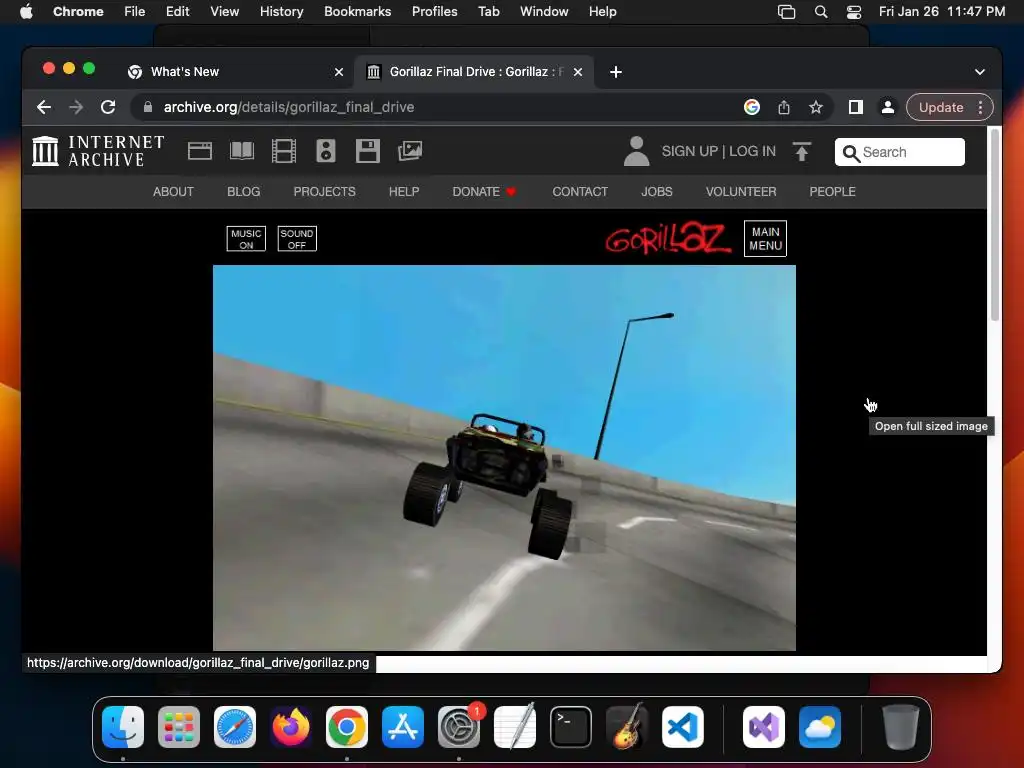1024x768 pixels.
Task: Click the user avatar icon
Action: pyautogui.click(x=636, y=151)
